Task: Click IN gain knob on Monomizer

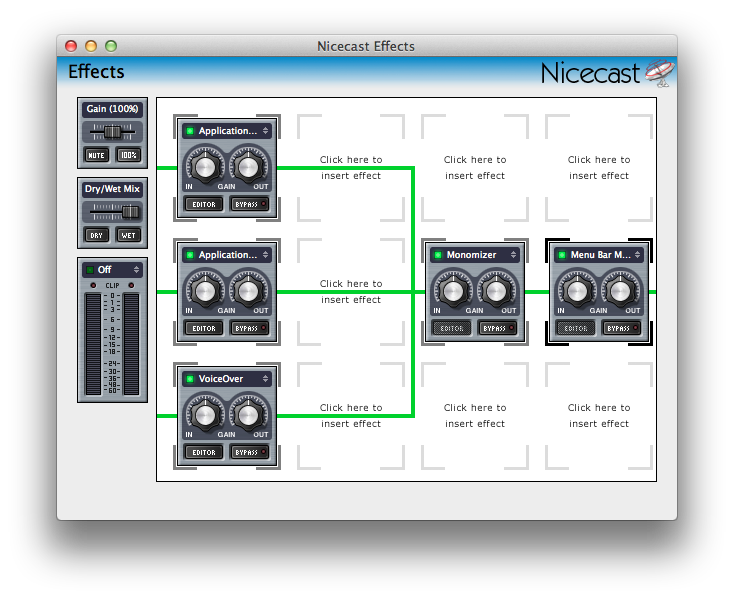Action: (x=453, y=291)
